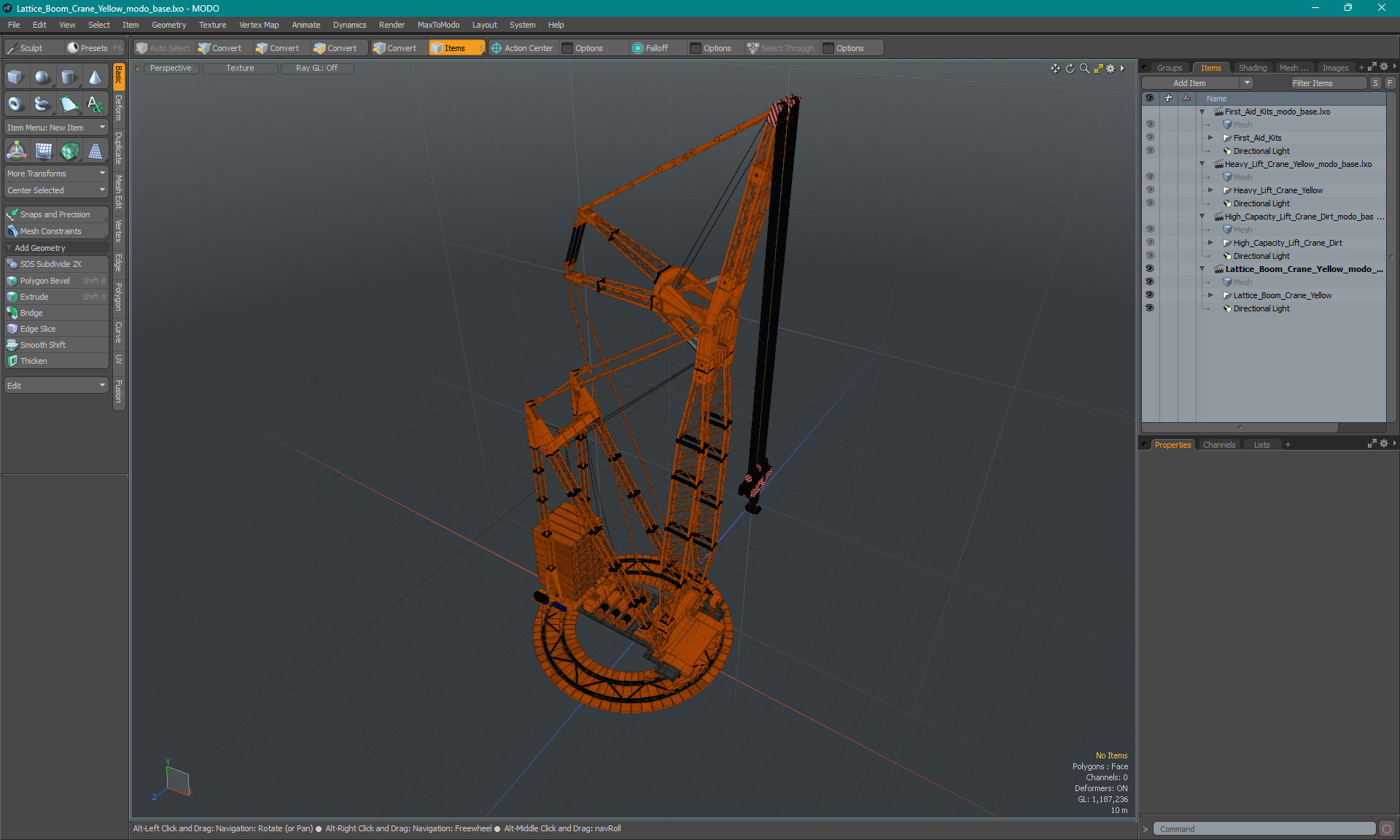Select First_Aid_Kits item in tree
This screenshot has width=1400, height=840.
click(x=1257, y=138)
